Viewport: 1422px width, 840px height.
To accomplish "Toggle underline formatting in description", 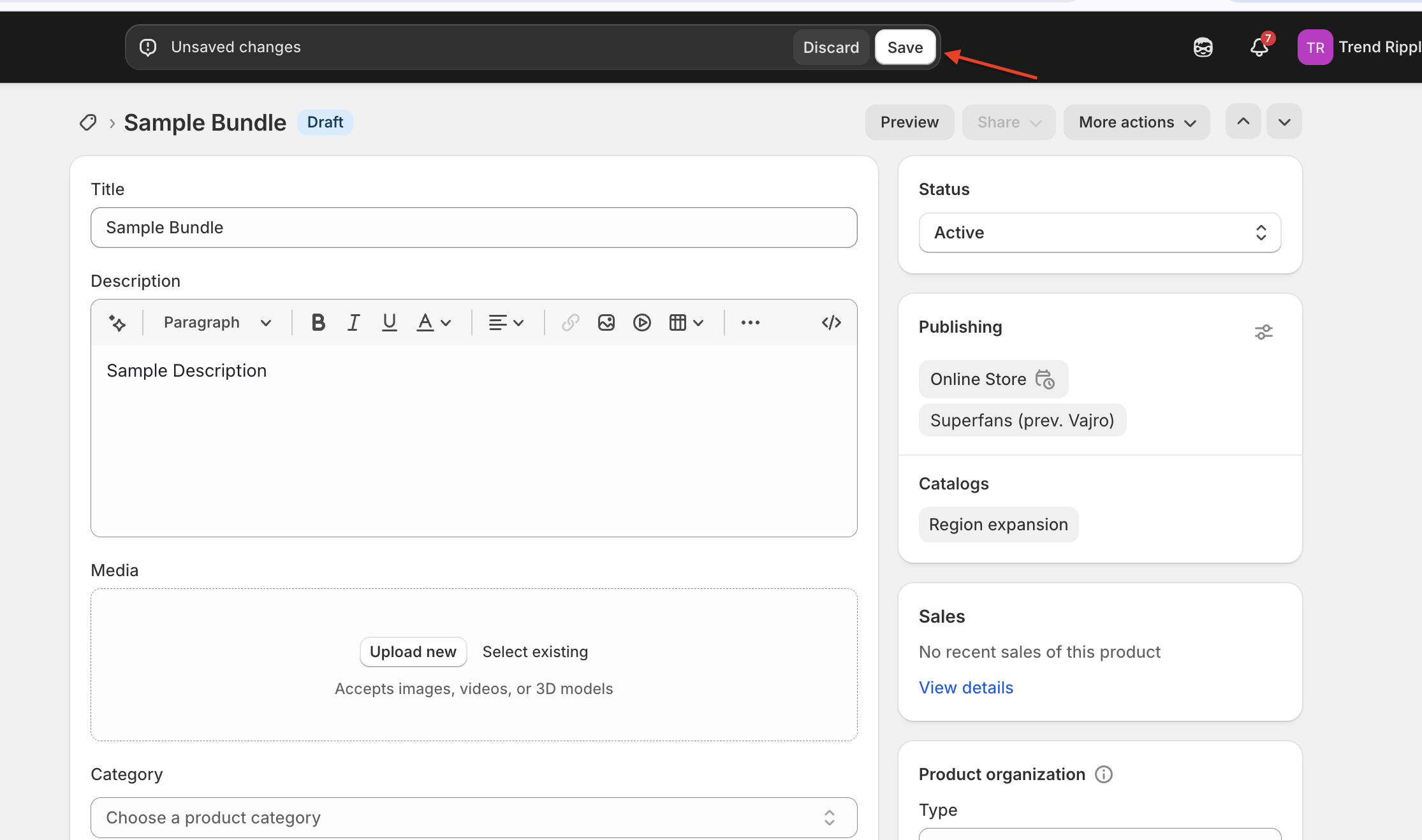I will point(389,322).
